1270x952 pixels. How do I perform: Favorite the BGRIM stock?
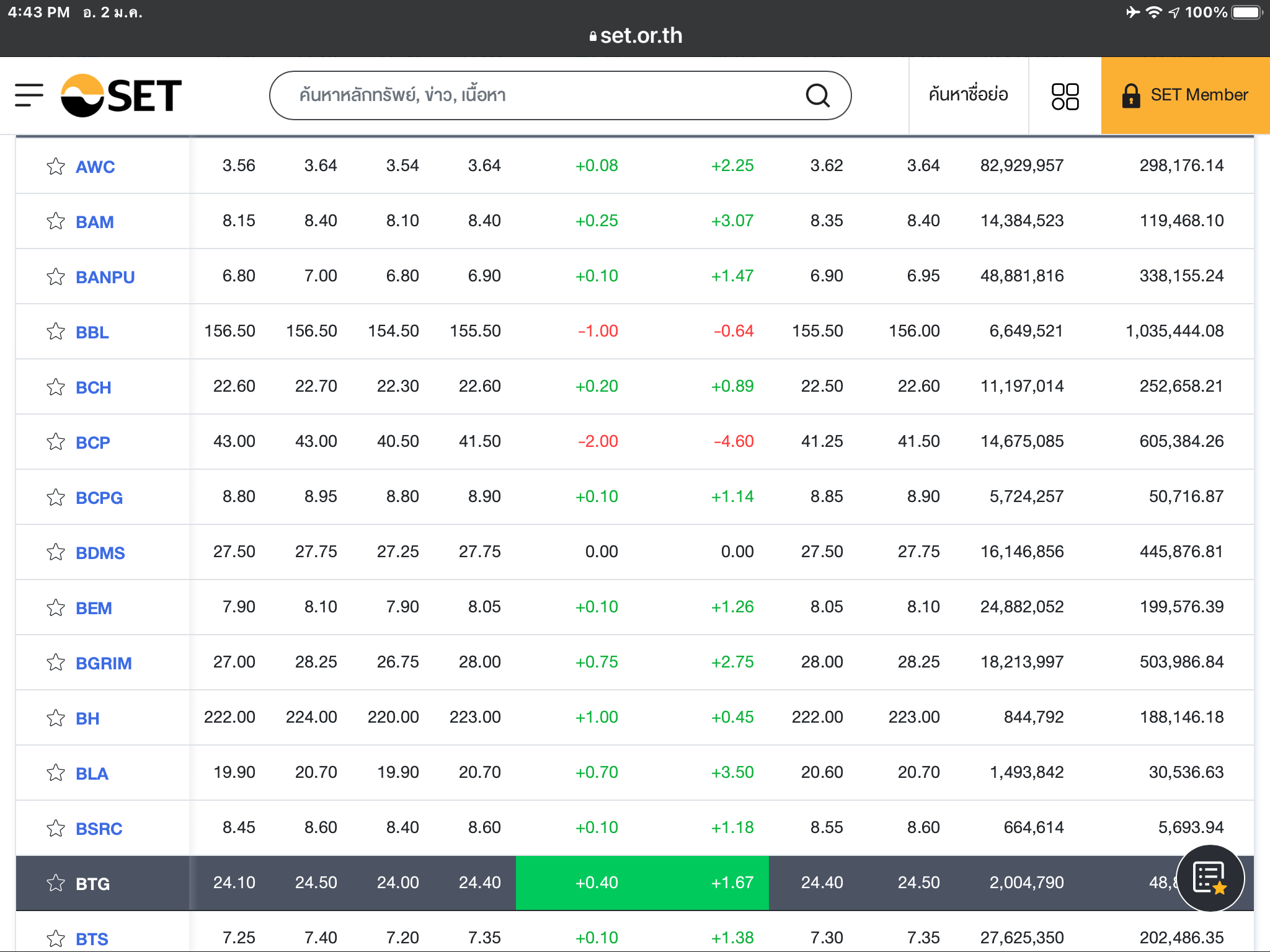pos(56,663)
